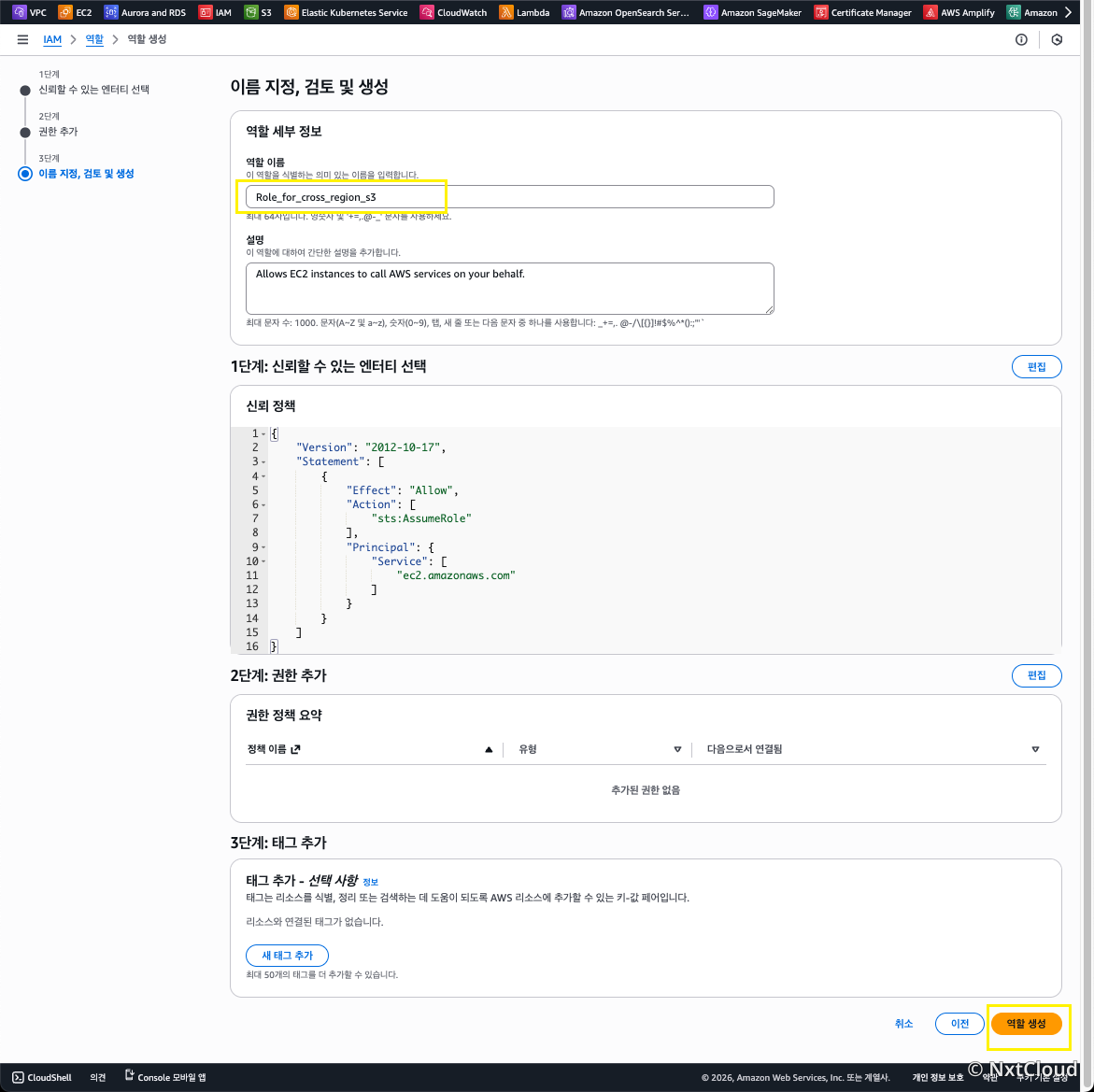The image size is (1094, 1092).
Task: Collapse the Action fold arrow on line 6
Action: point(263,504)
